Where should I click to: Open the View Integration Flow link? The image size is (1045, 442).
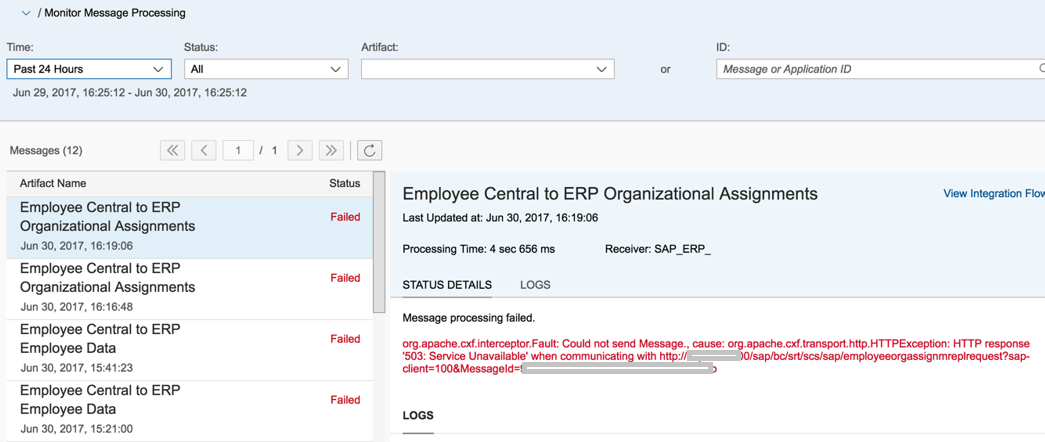(994, 194)
